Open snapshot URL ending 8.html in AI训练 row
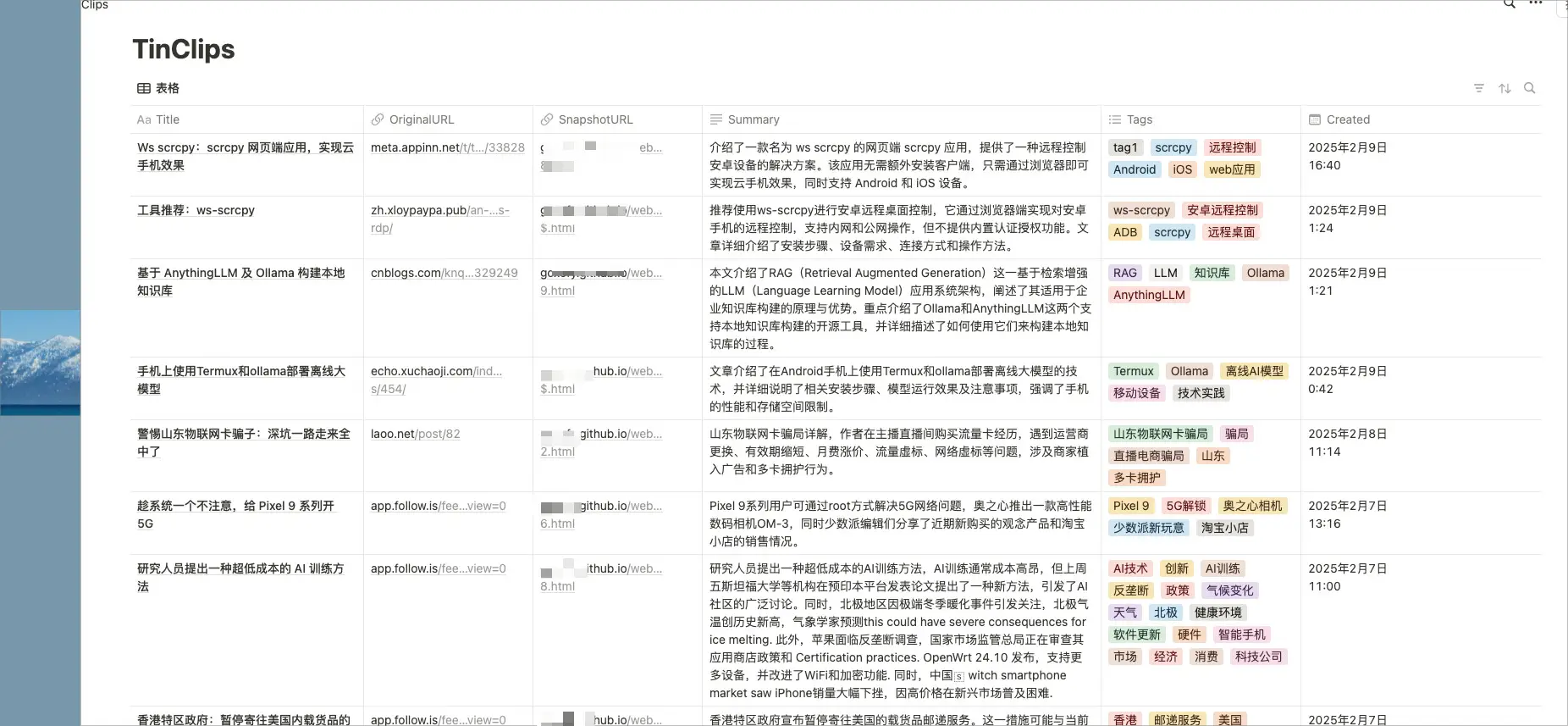The height and width of the screenshot is (726, 1568). click(601, 577)
